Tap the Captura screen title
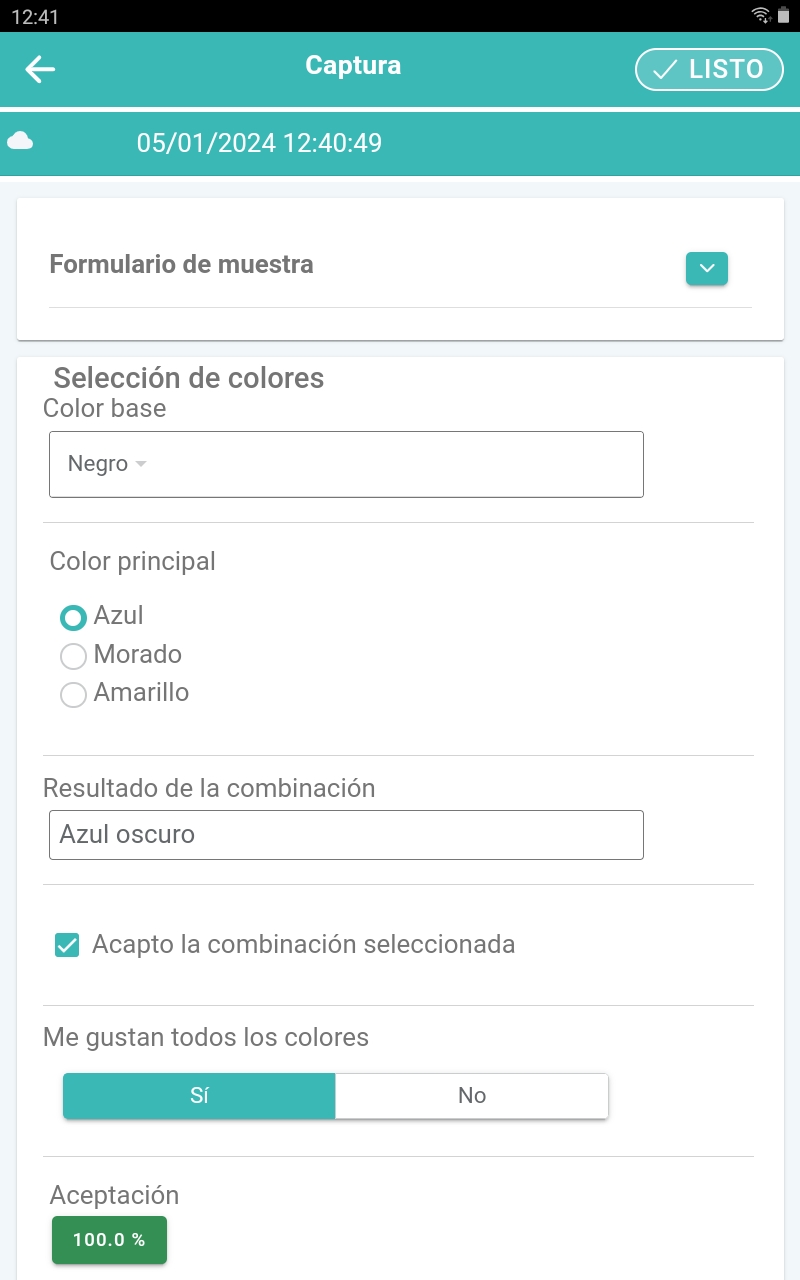The image size is (800, 1280). pos(353,66)
